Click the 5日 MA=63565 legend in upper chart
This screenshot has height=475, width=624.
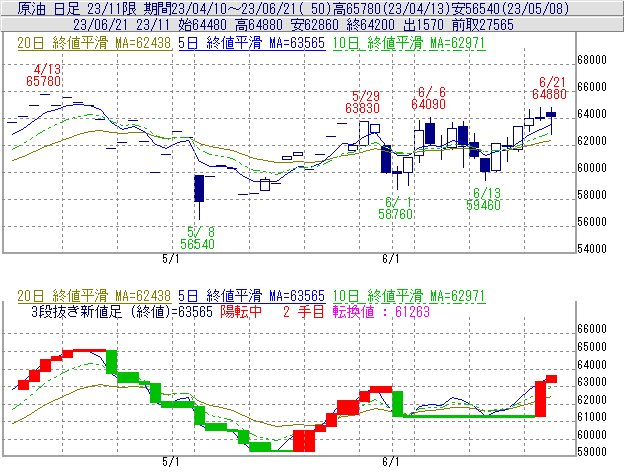pos(252,43)
